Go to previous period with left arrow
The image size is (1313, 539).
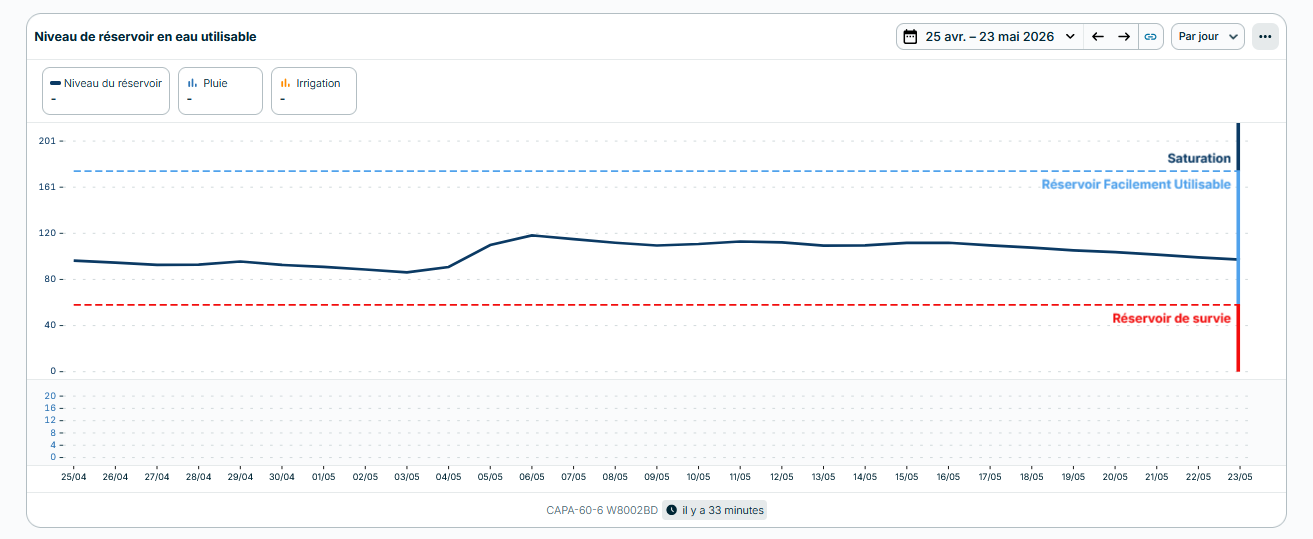tap(1097, 37)
